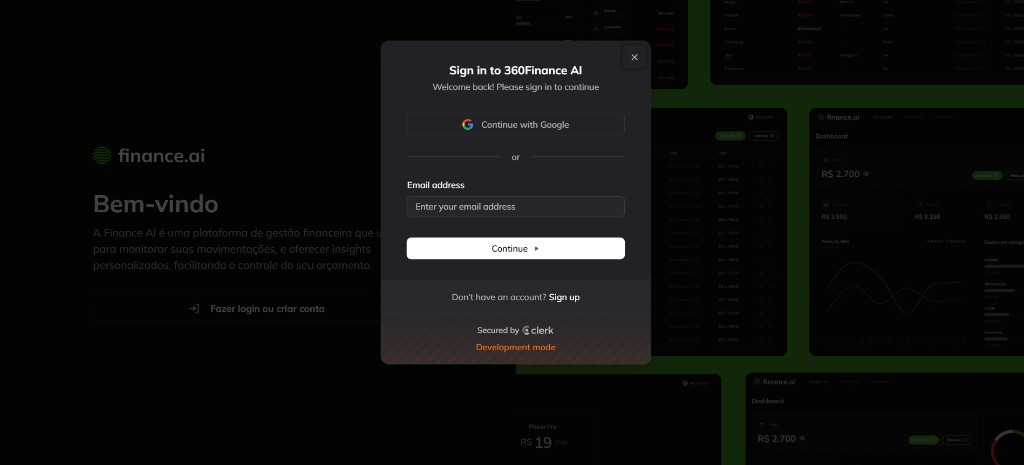Click the Welcome back subtitle text
This screenshot has height=465, width=1024.
click(515, 87)
